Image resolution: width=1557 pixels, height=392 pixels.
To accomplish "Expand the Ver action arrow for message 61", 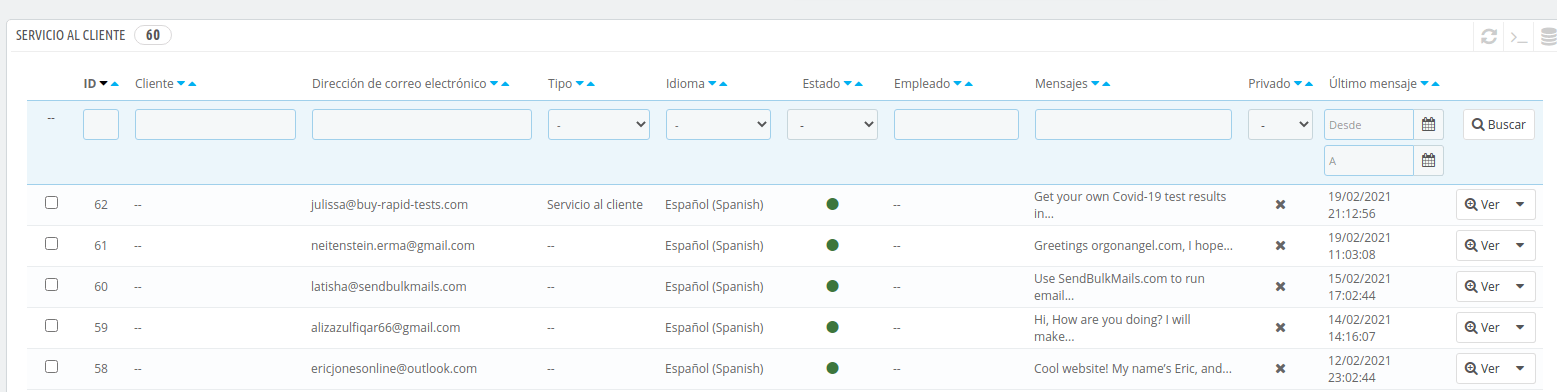I will click(x=1520, y=245).
